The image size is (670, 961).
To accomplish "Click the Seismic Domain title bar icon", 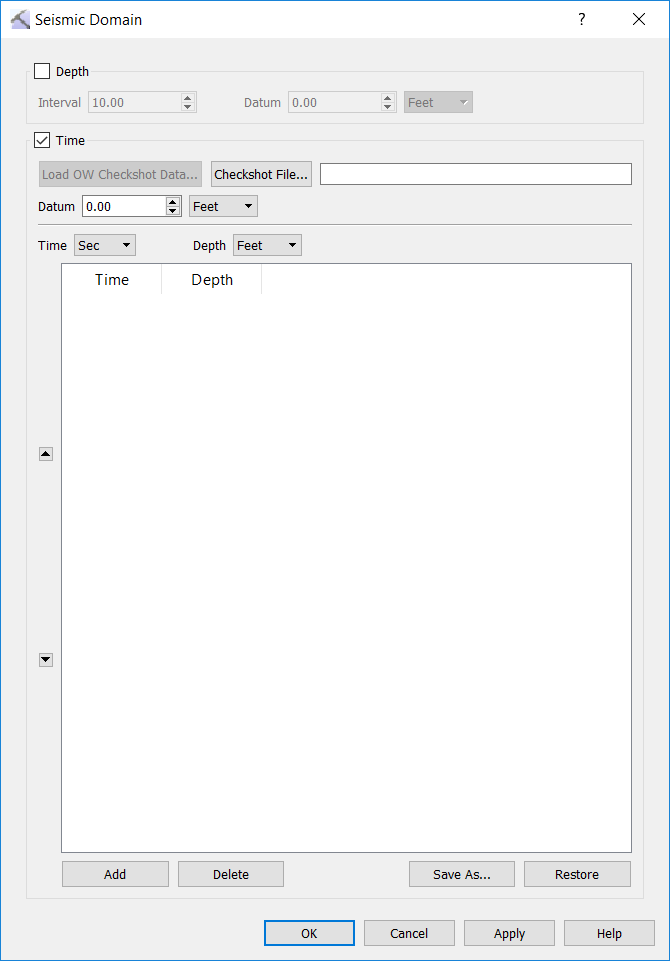I will coord(19,19).
